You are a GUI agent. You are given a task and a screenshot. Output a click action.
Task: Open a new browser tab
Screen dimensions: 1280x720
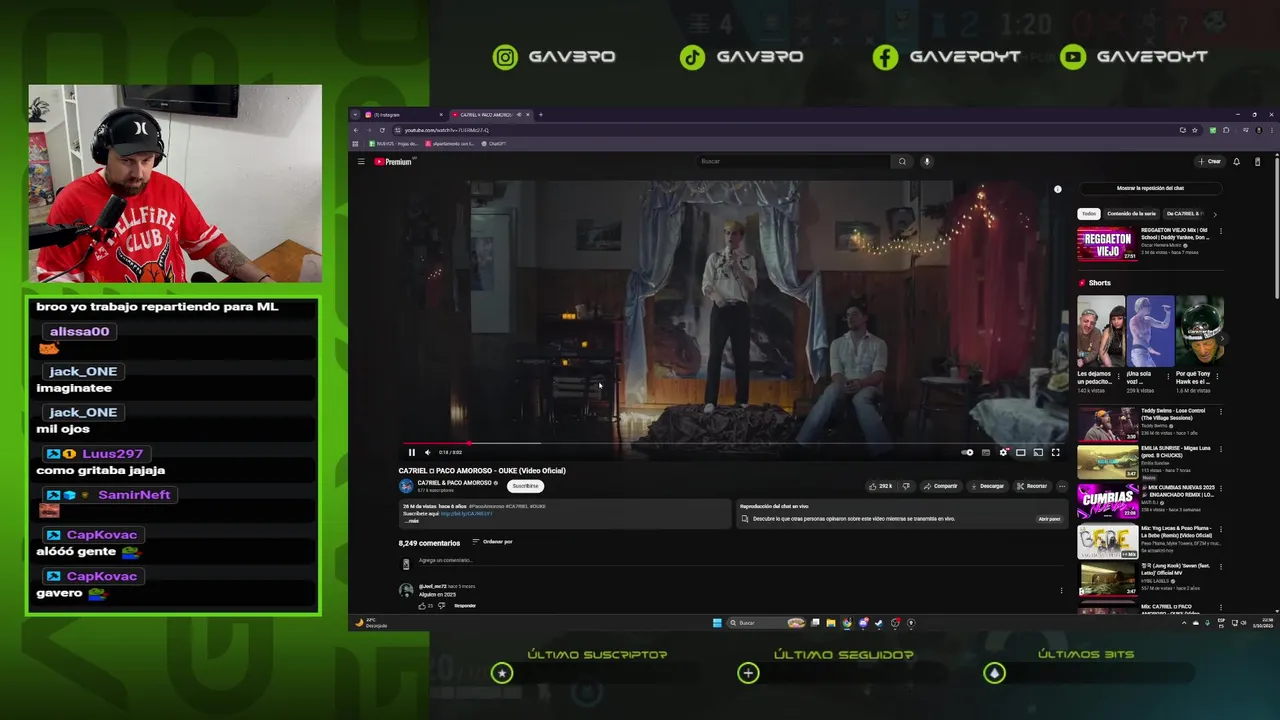point(541,115)
